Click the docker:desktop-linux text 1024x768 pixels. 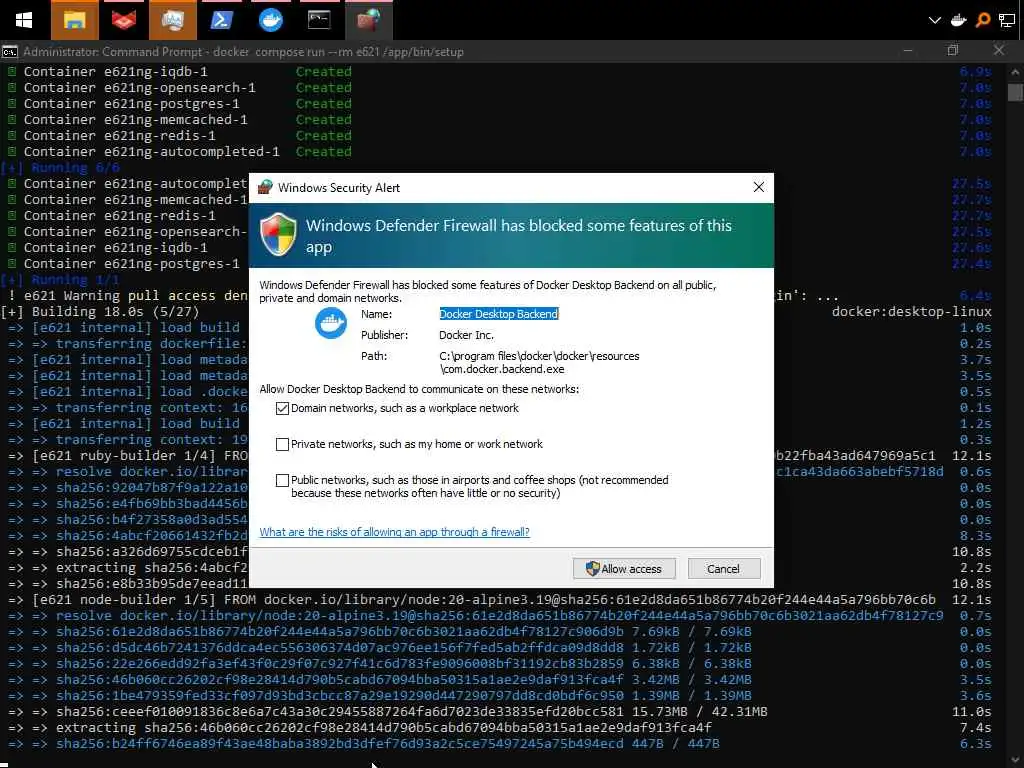click(911, 312)
